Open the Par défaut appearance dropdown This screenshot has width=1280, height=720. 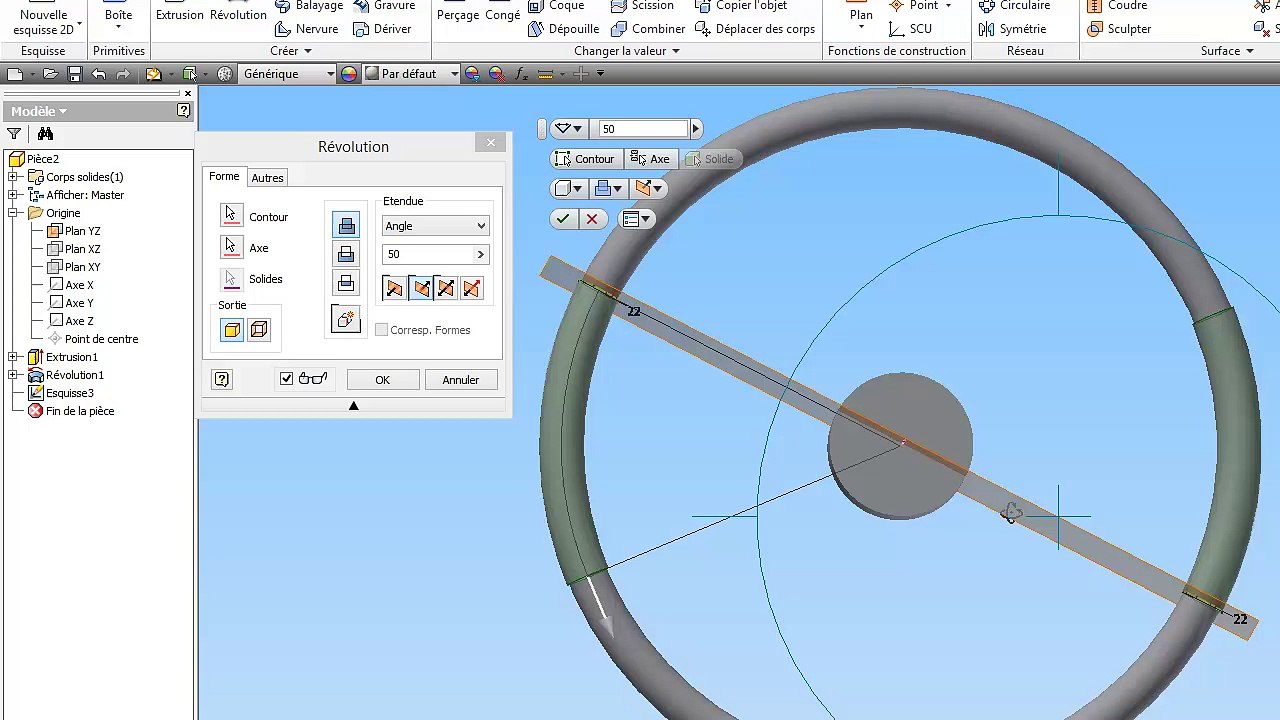click(411, 74)
